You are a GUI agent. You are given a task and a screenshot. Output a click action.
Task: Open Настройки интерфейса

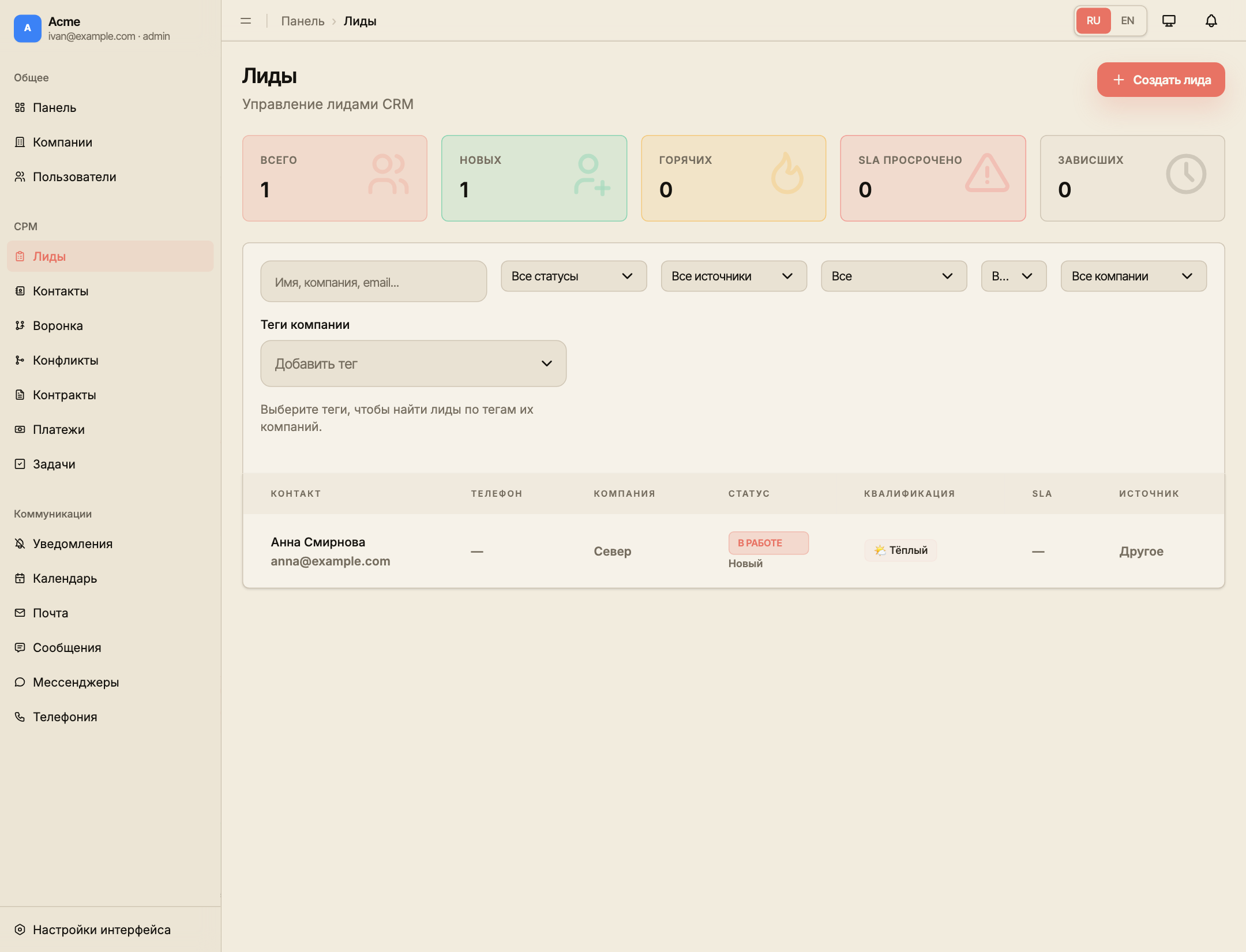pyautogui.click(x=110, y=929)
